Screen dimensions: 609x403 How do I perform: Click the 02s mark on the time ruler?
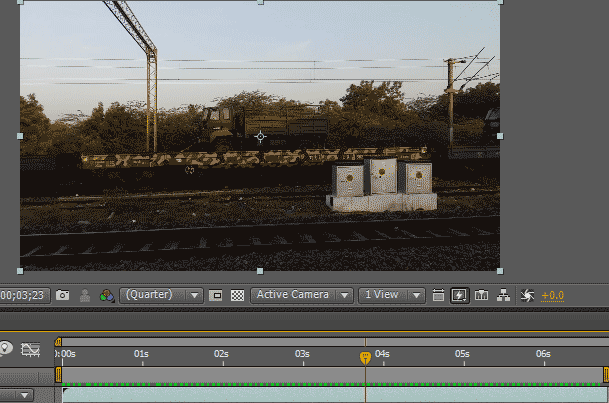tap(221, 354)
